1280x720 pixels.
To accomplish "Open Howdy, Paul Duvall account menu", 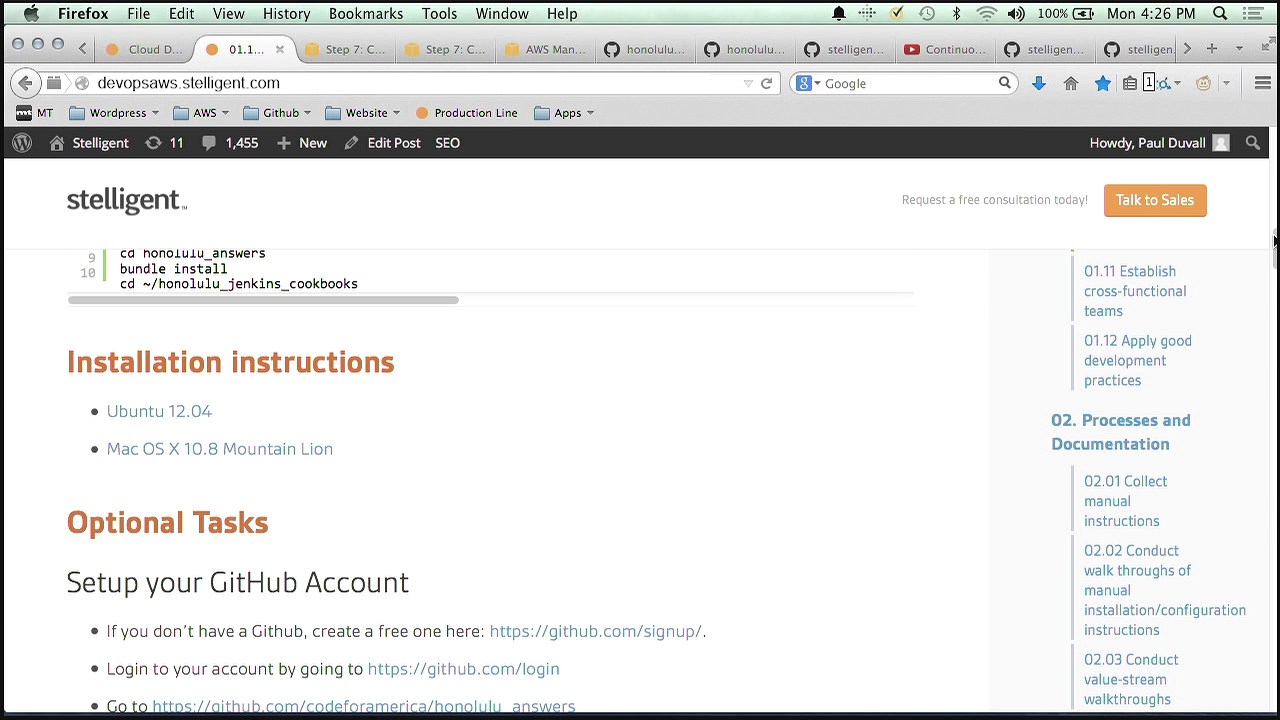I will [x=1159, y=143].
